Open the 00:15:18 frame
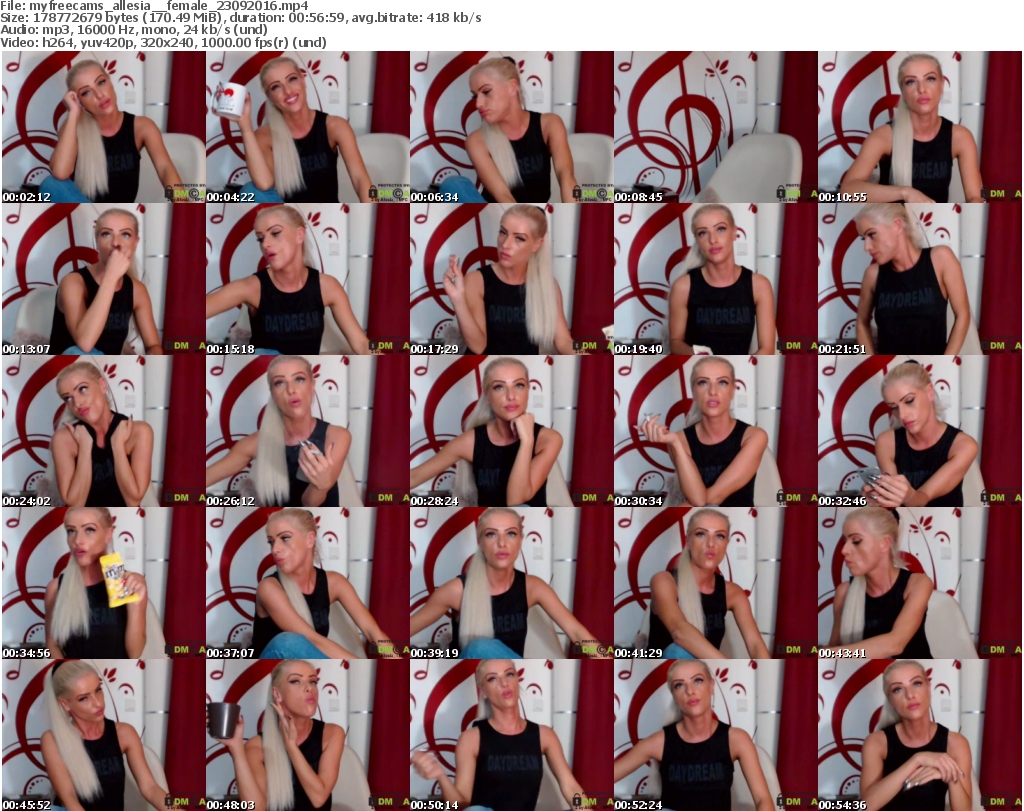1024x811 pixels. [x=308, y=279]
